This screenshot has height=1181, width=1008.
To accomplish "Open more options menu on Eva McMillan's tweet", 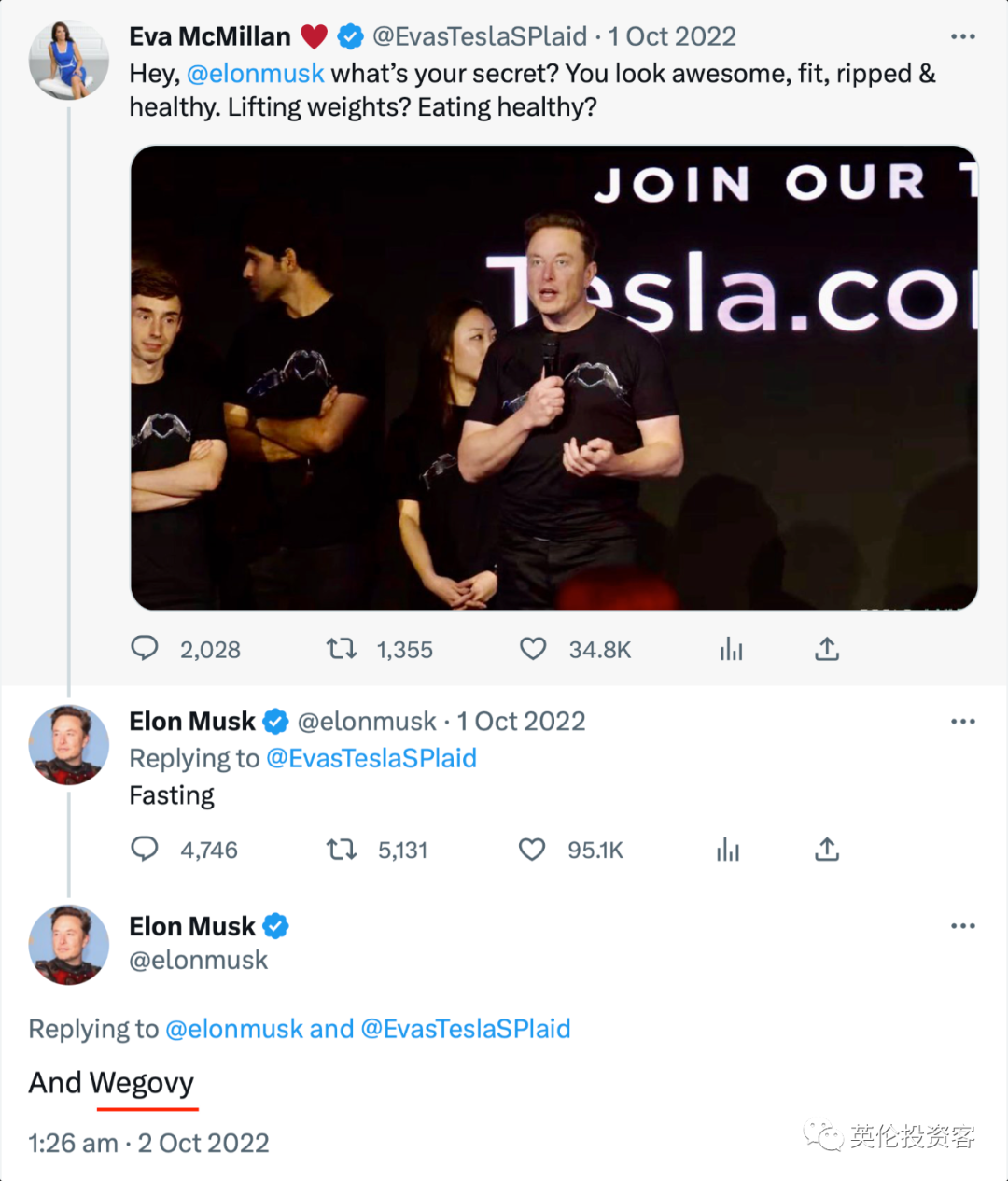I will click(963, 36).
